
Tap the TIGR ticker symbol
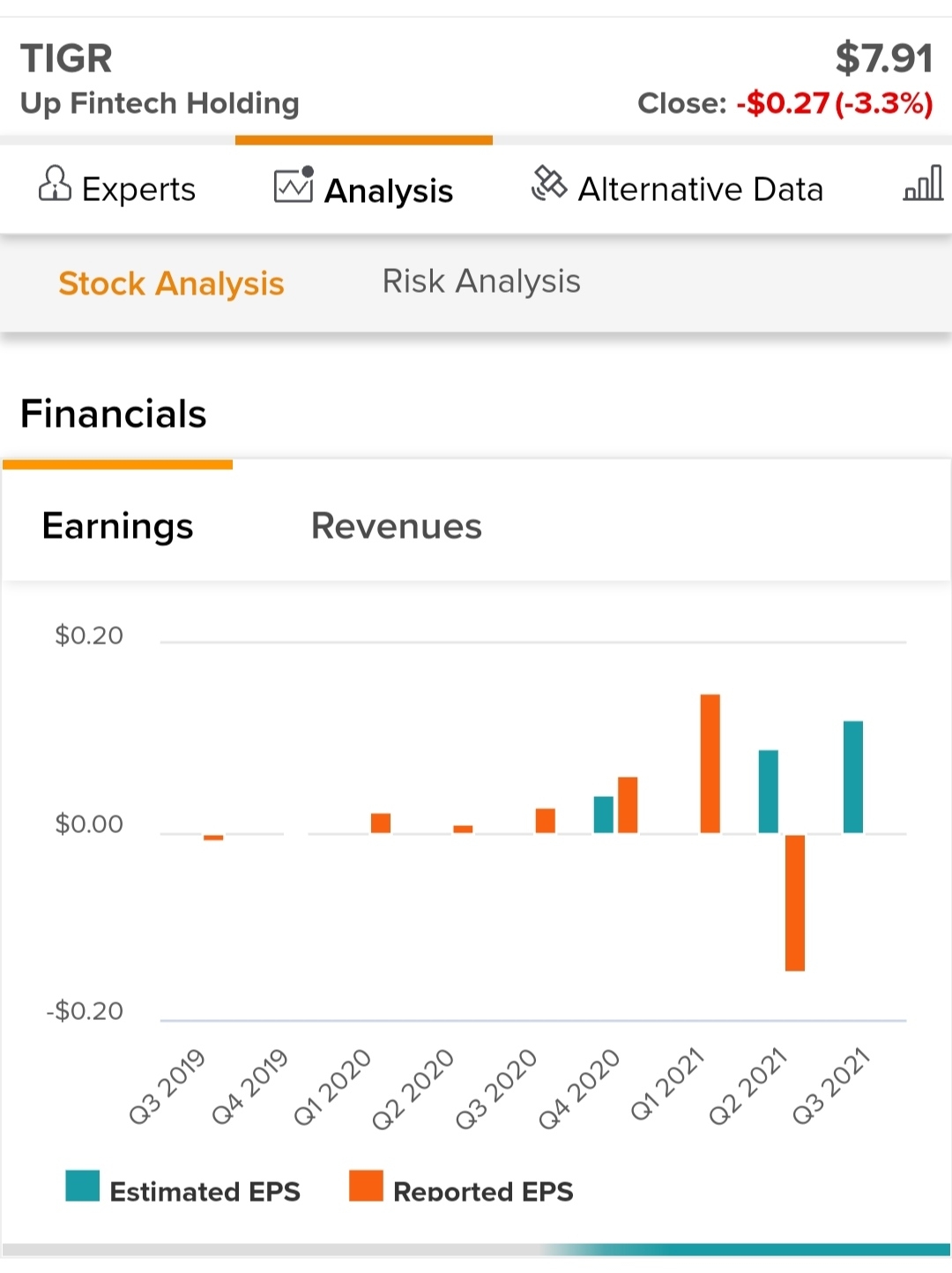(67, 59)
